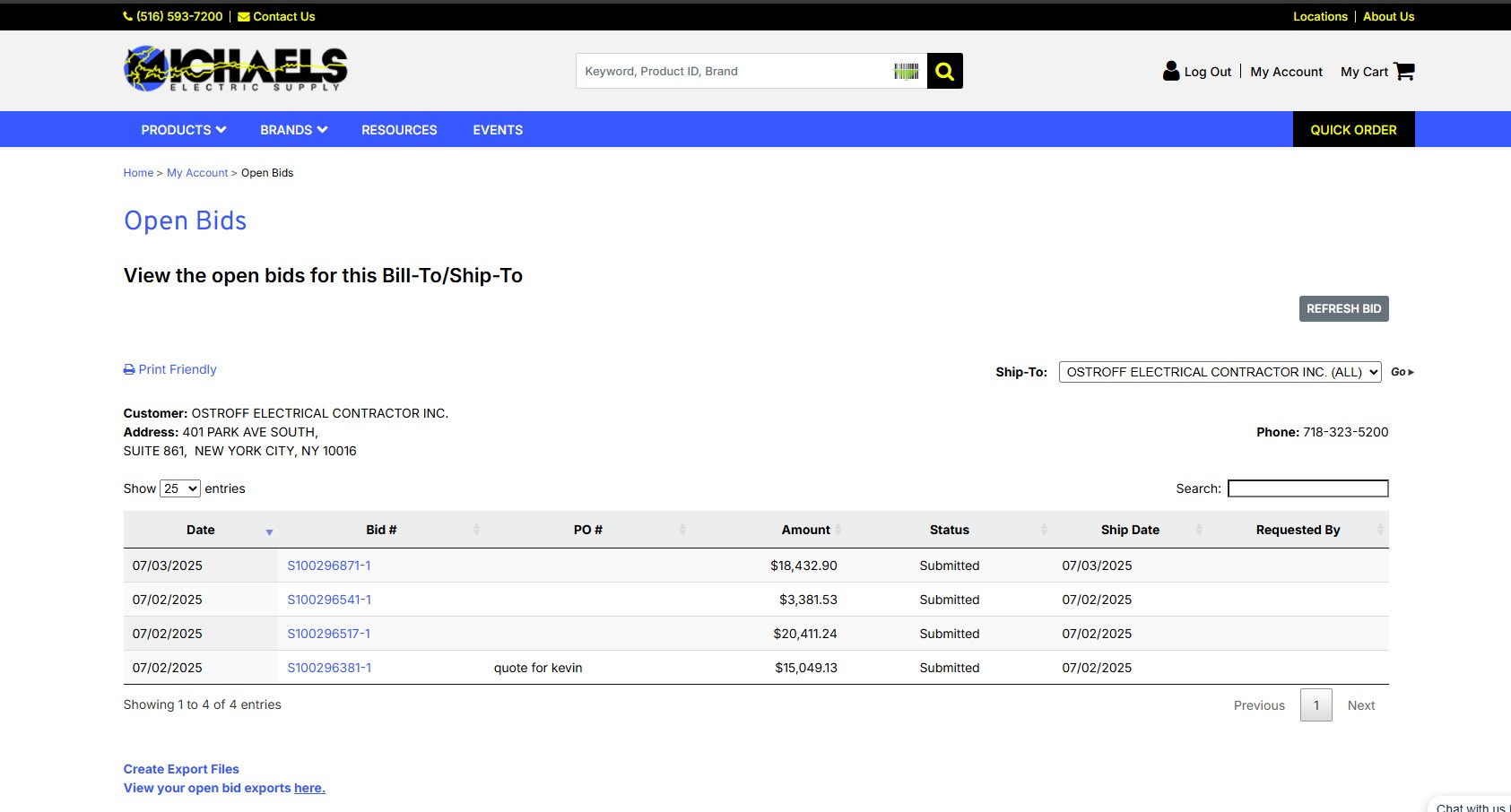This screenshot has width=1511, height=812.
Task: Open the shopping cart icon
Action: pyautogui.click(x=1404, y=71)
